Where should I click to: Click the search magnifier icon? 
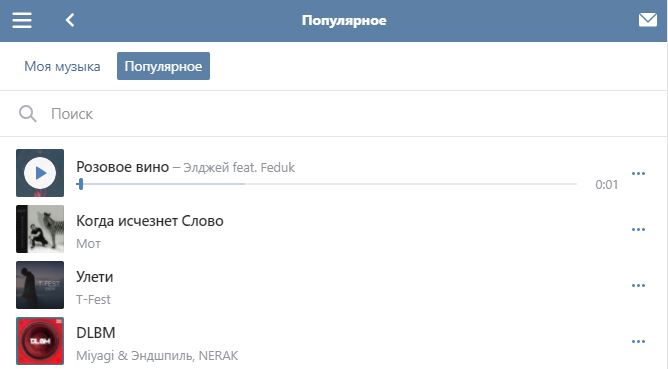28,114
